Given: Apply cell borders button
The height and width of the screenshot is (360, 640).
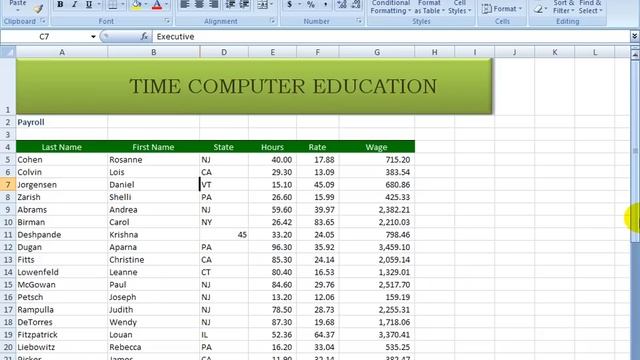Looking at the screenshot, I should pos(113,4).
